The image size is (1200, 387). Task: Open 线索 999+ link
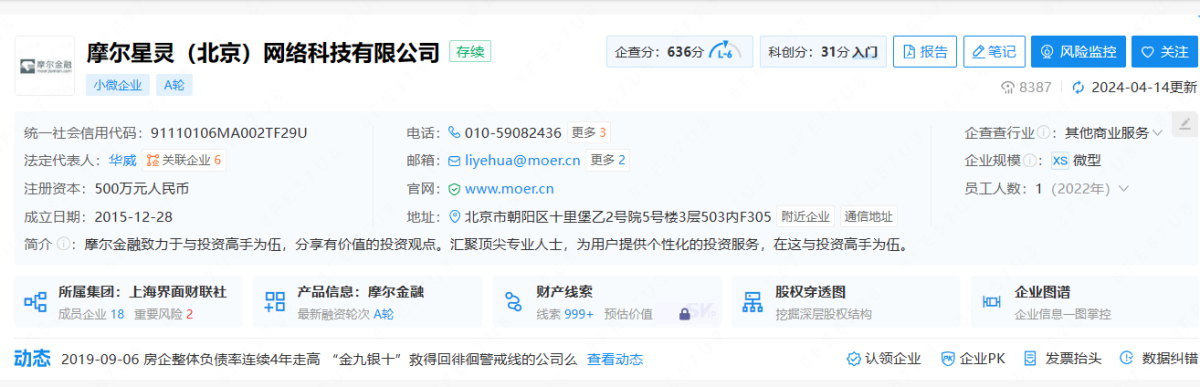(x=565, y=313)
